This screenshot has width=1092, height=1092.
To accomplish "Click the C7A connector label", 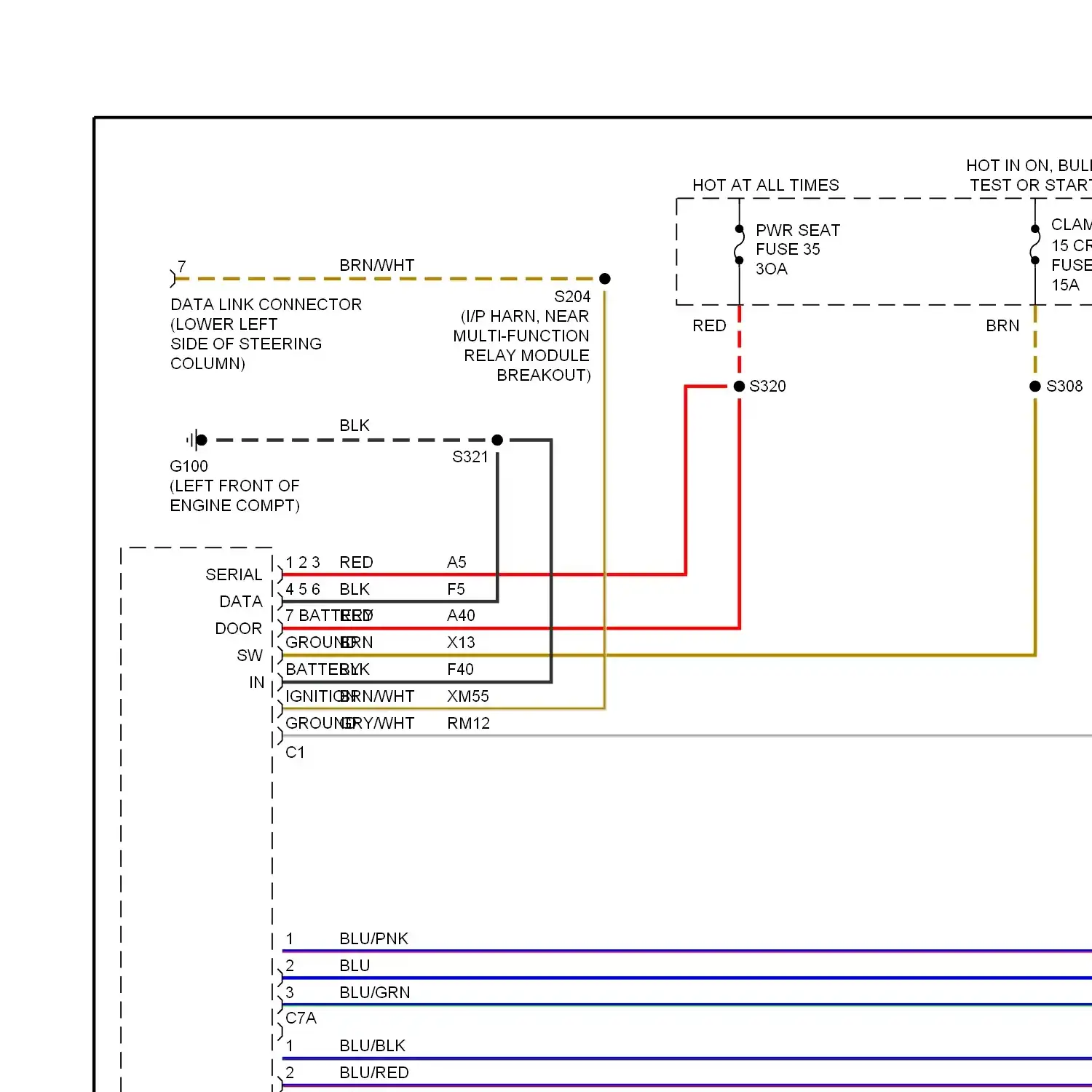I will tap(301, 1018).
